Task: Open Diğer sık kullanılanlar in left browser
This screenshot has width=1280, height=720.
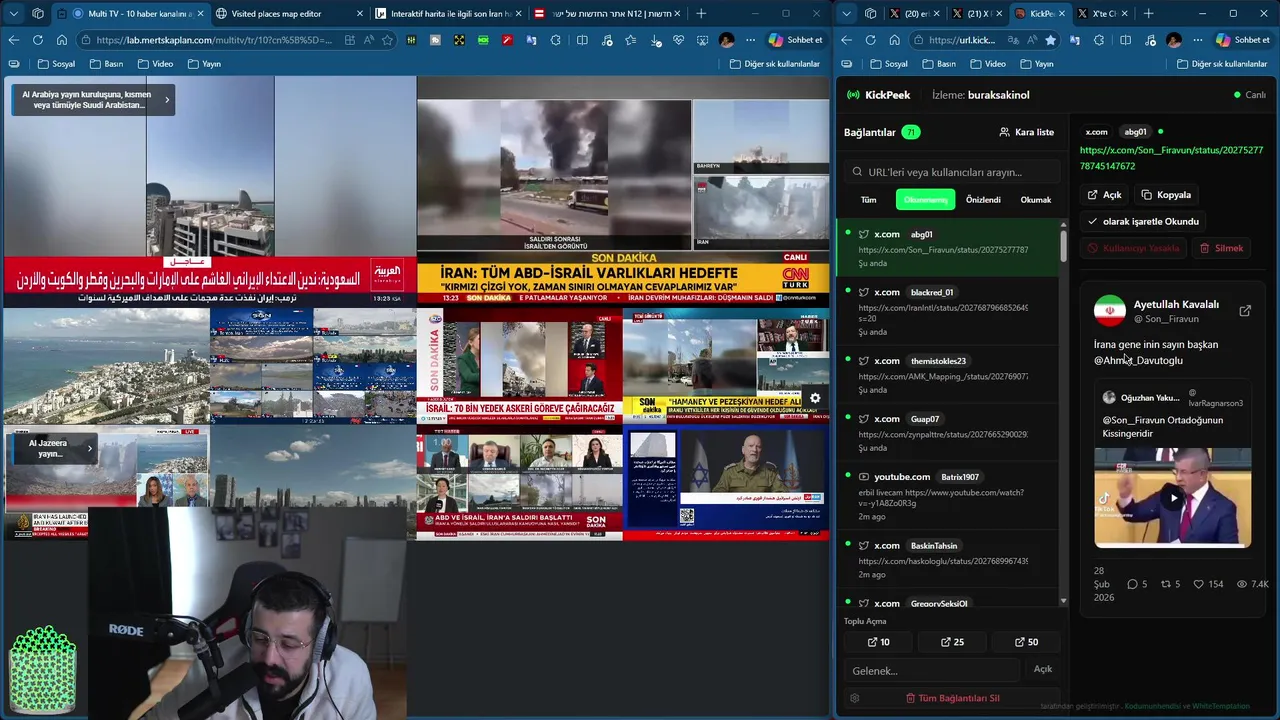Action: pyautogui.click(x=775, y=64)
